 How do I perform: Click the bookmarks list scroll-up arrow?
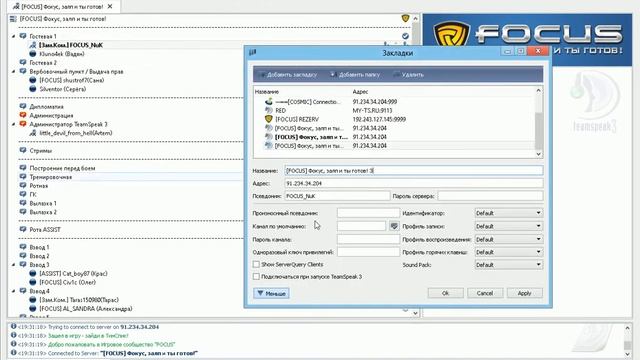(x=538, y=90)
